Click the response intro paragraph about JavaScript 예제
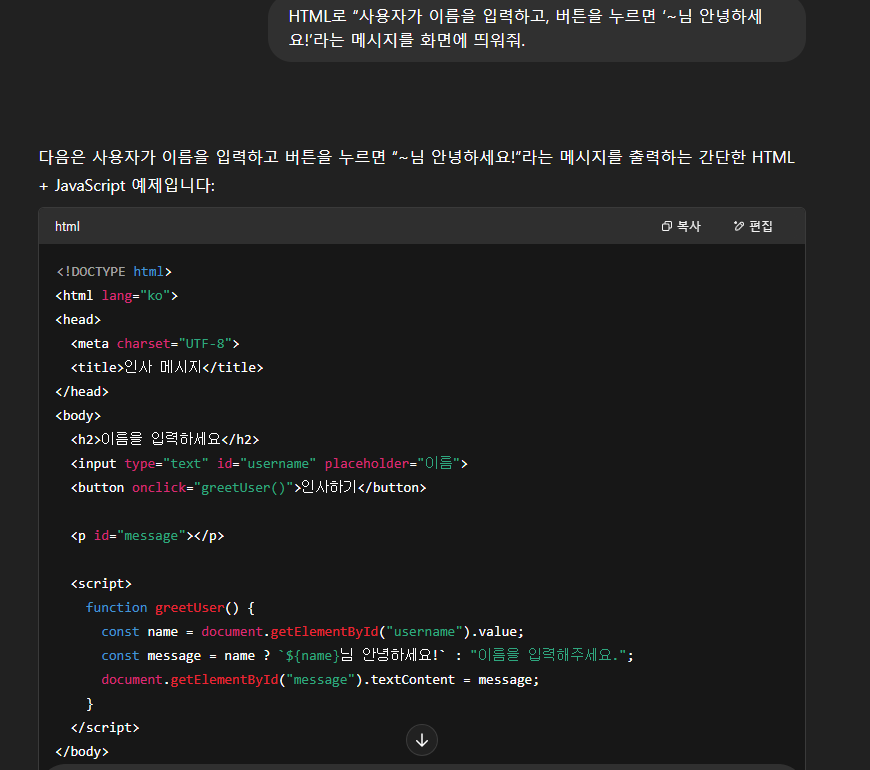Screen dimensions: 870x770 417,171
